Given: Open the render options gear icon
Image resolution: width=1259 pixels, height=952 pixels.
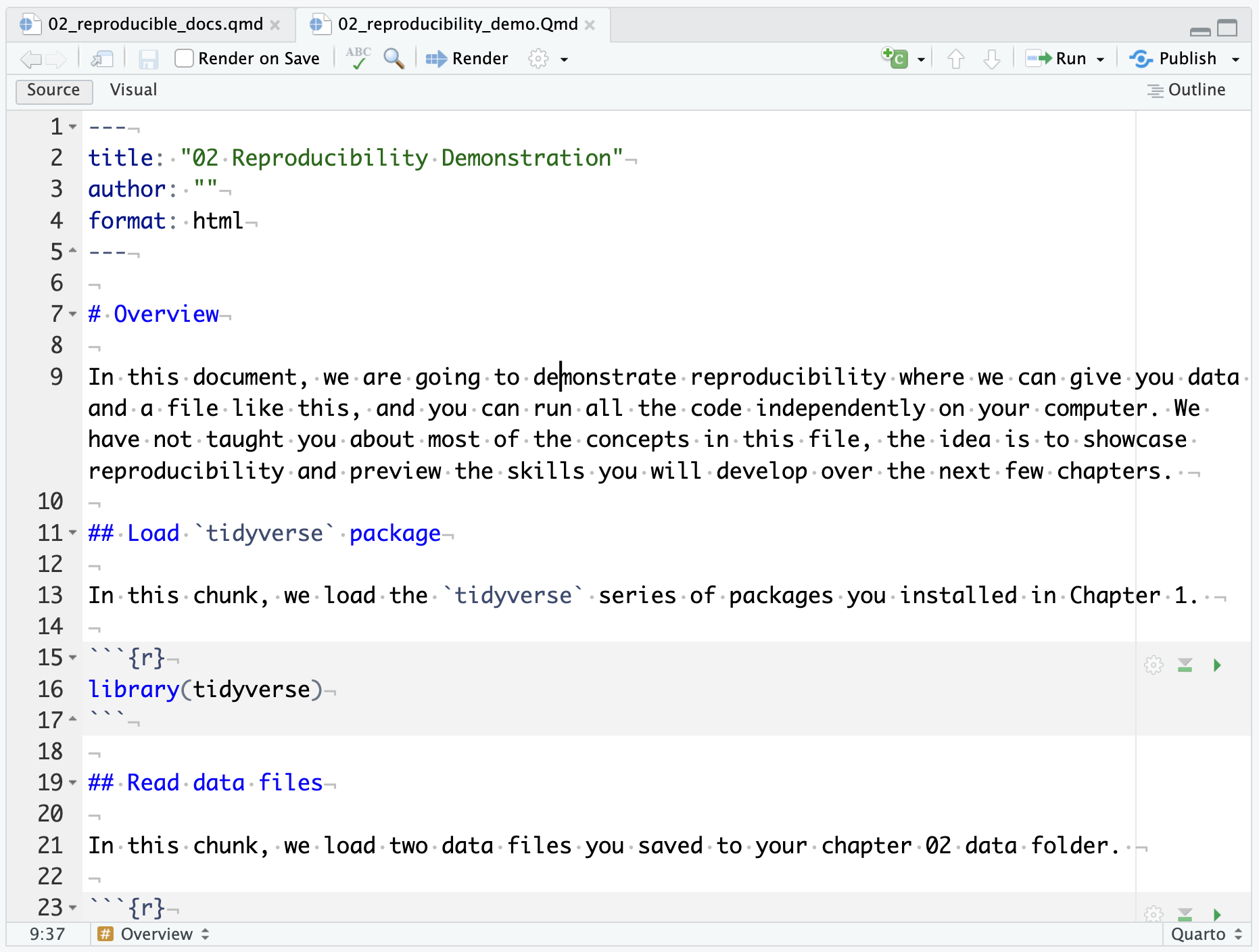Looking at the screenshot, I should (x=538, y=59).
